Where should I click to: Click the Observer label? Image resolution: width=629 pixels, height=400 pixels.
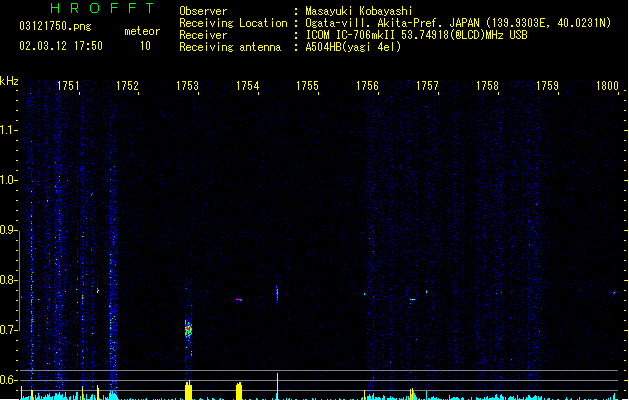point(203,11)
